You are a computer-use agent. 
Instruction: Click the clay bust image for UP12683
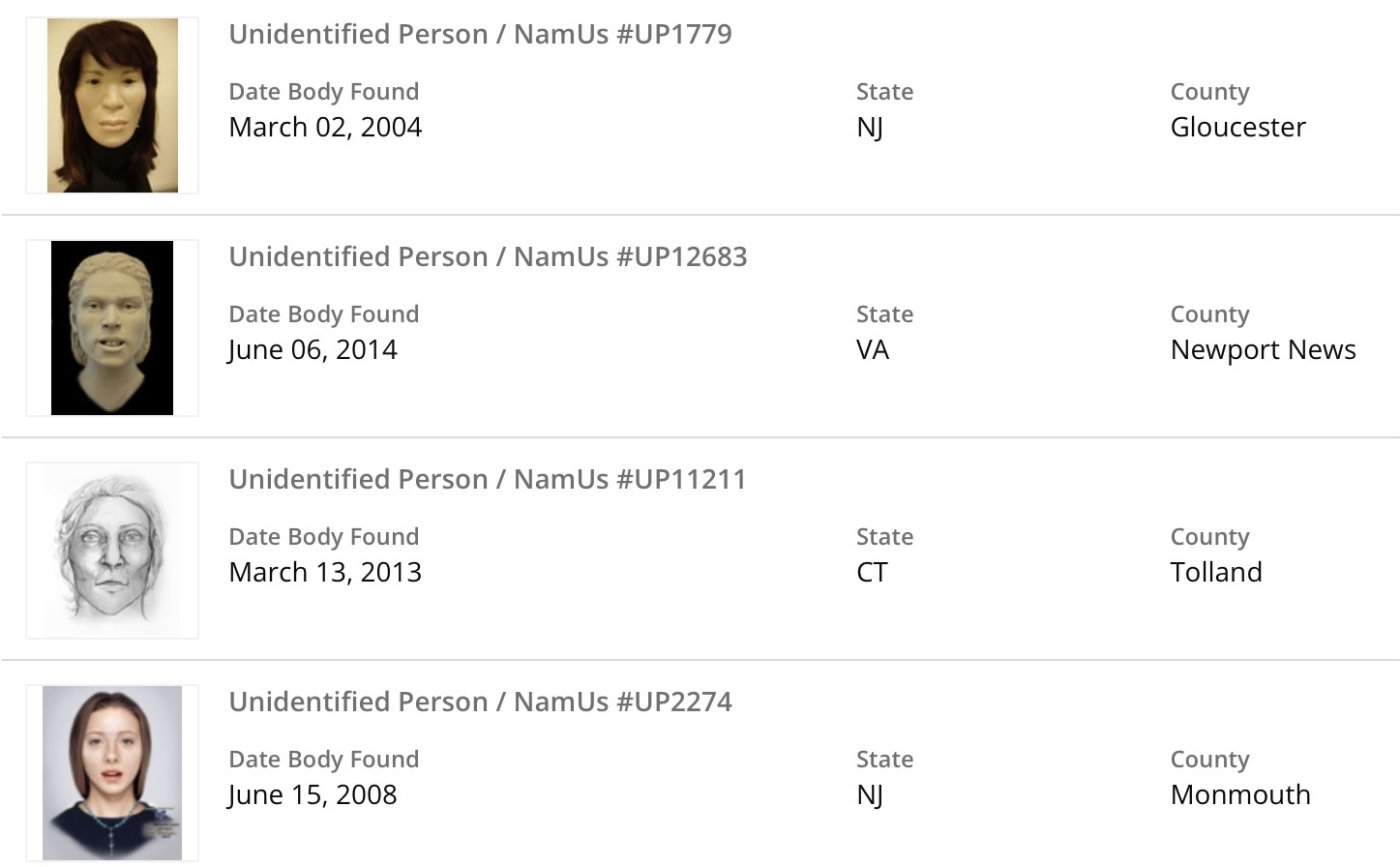tap(112, 328)
